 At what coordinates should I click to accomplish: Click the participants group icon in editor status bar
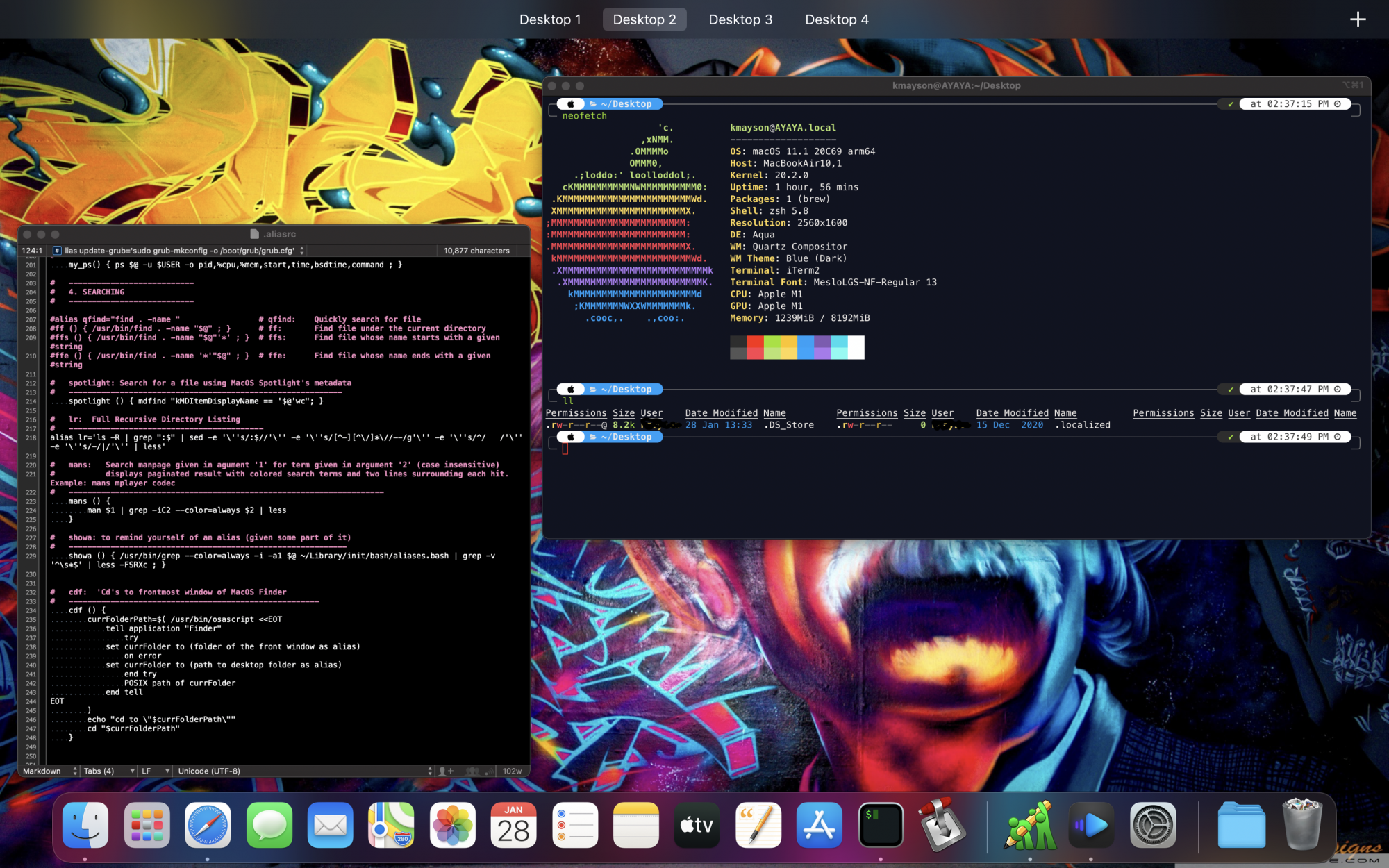(x=472, y=771)
